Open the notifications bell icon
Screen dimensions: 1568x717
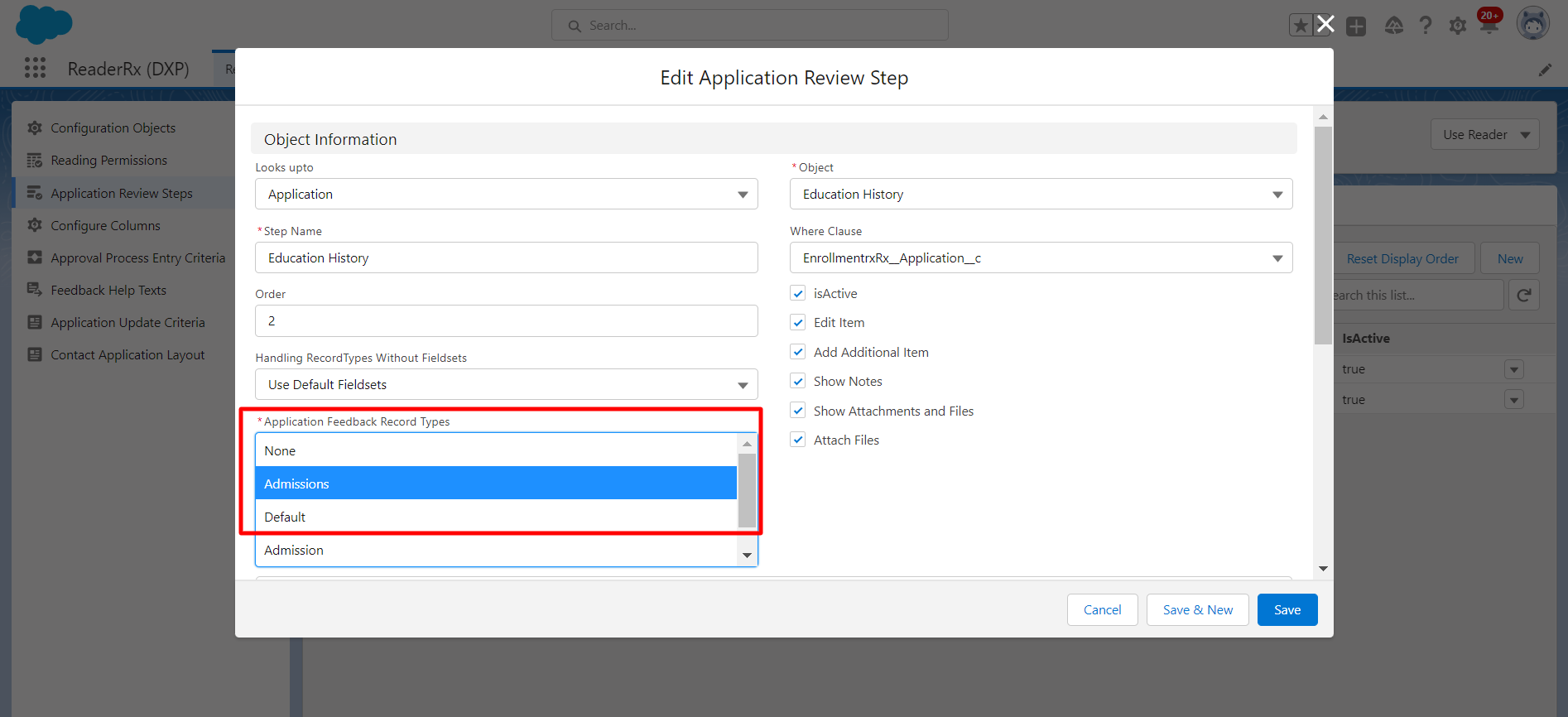click(x=1489, y=25)
